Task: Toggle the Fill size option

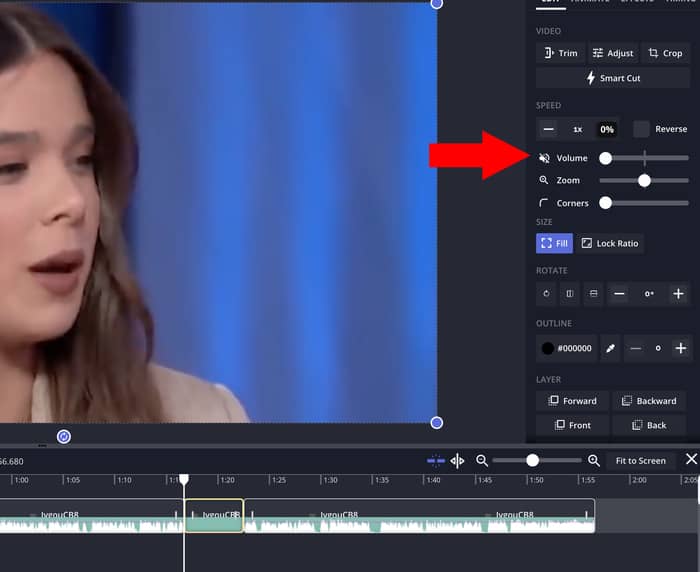Action: (x=554, y=243)
